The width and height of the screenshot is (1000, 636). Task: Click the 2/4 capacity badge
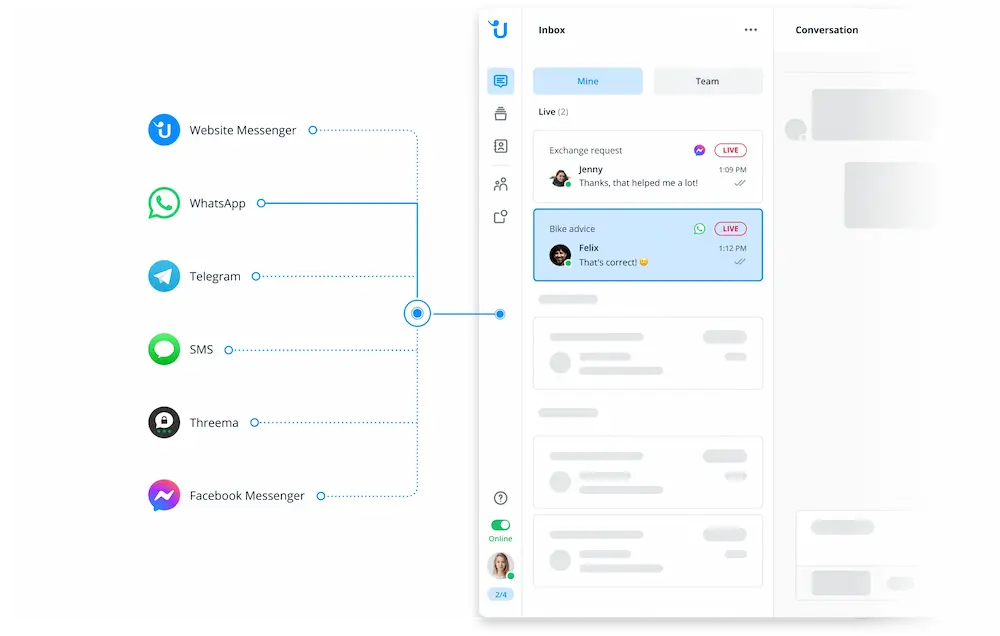[x=500, y=593]
